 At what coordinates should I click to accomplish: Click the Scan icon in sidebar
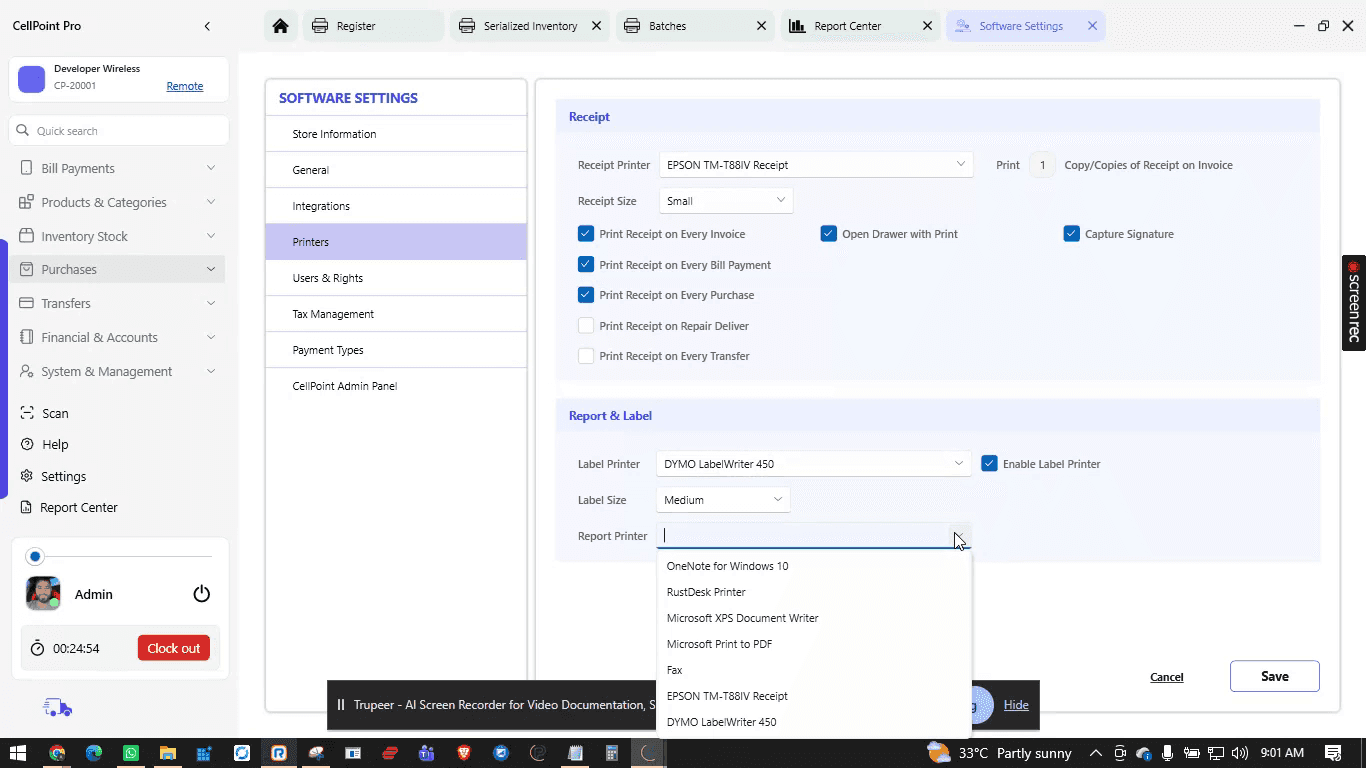tap(27, 413)
